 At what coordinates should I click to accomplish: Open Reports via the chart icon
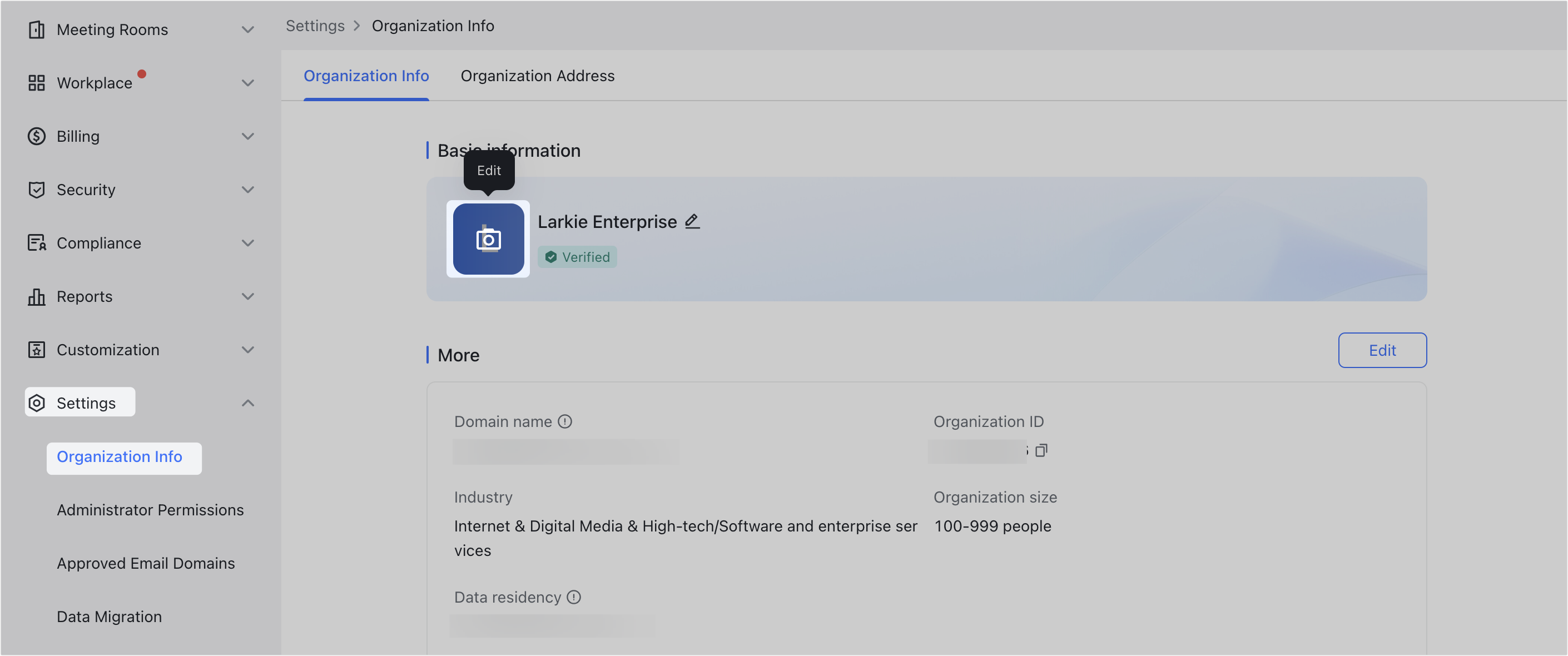click(37, 296)
